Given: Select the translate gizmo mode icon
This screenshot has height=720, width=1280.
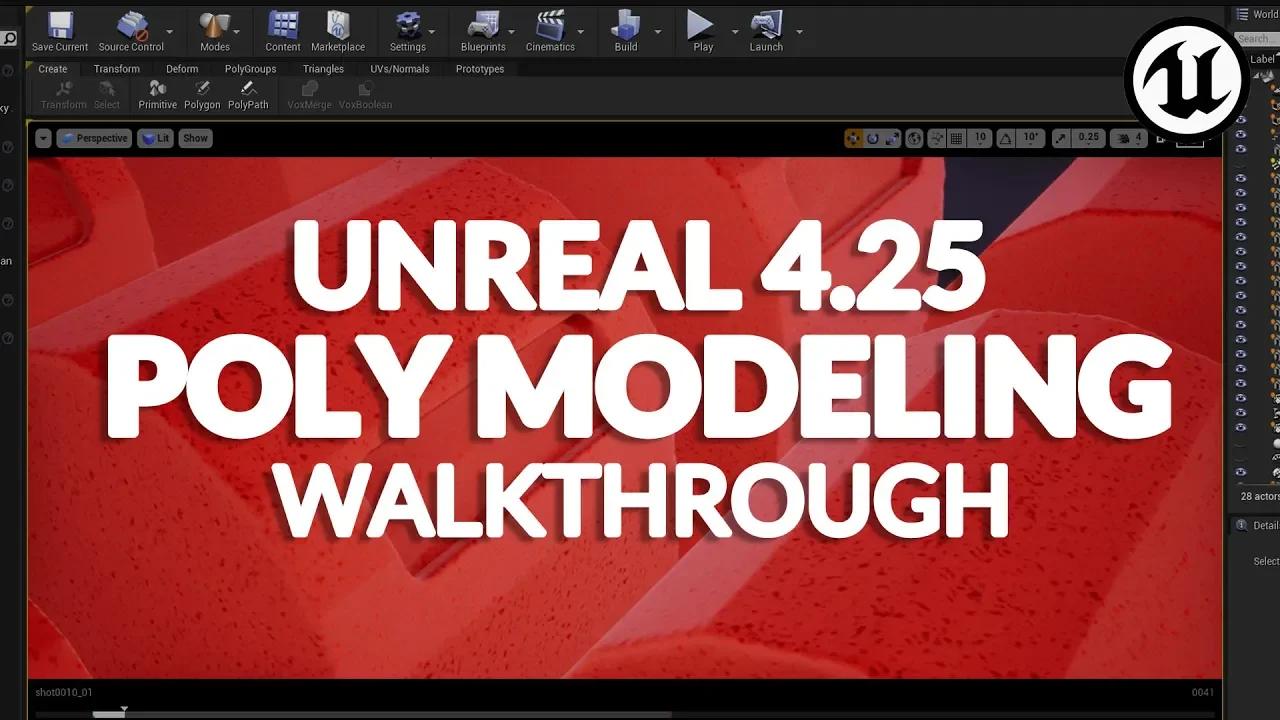Looking at the screenshot, I should point(853,138).
